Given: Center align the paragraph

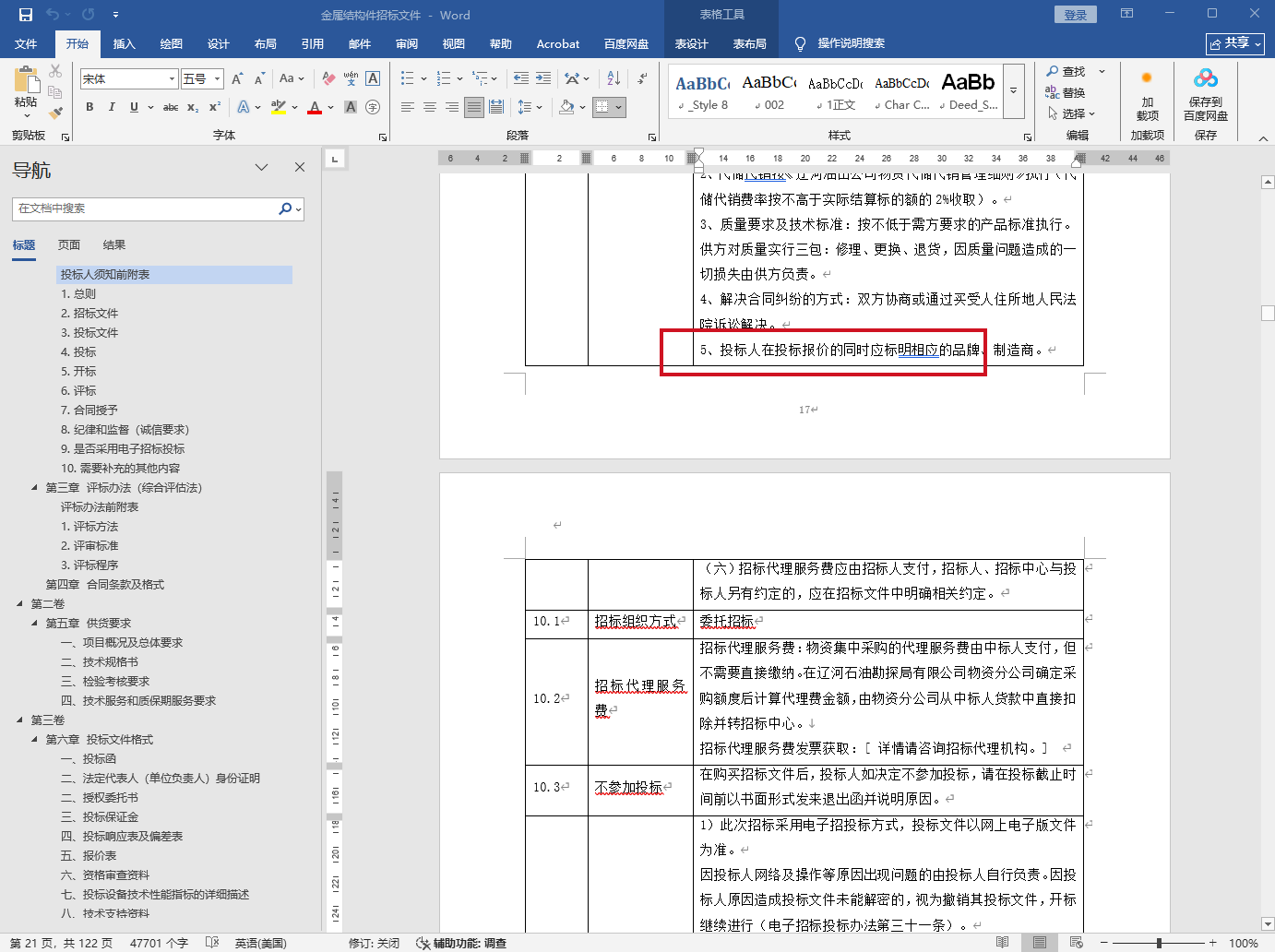Looking at the screenshot, I should tap(430, 107).
